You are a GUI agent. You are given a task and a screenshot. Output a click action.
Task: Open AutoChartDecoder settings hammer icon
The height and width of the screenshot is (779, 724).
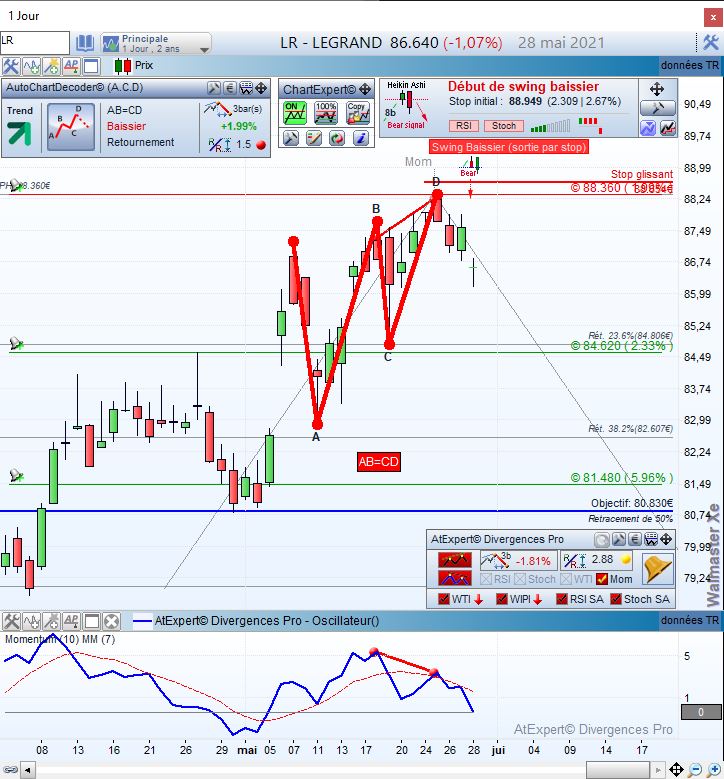pos(214,88)
